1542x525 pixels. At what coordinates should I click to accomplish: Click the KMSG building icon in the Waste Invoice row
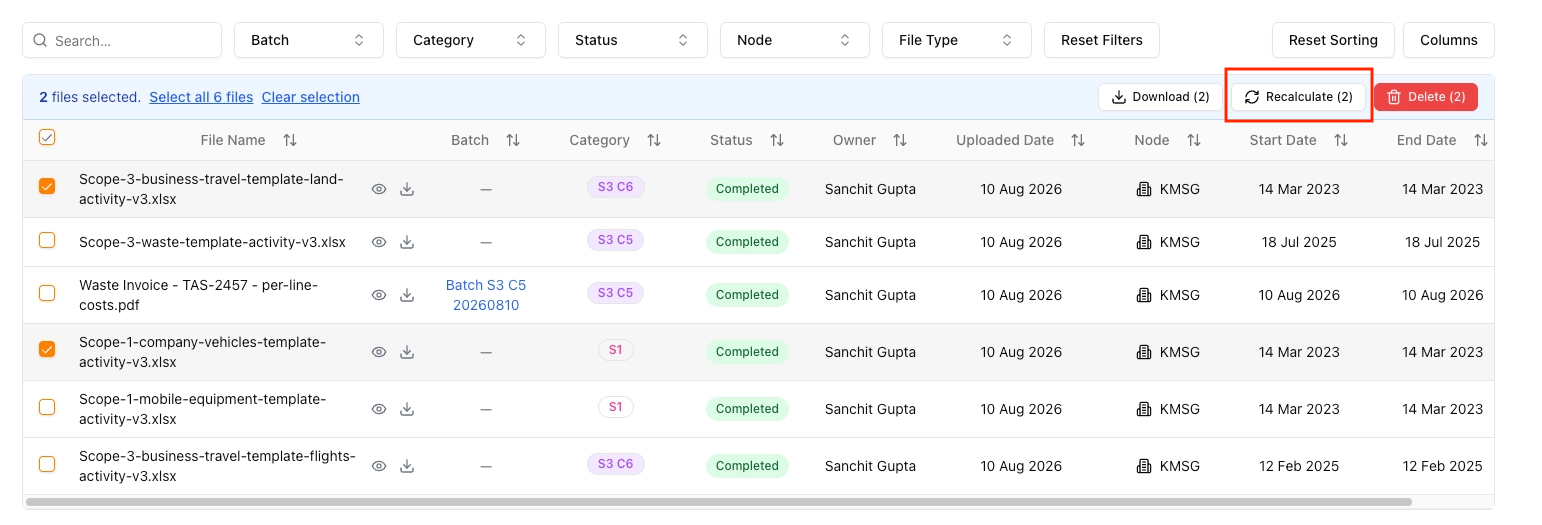(1145, 295)
